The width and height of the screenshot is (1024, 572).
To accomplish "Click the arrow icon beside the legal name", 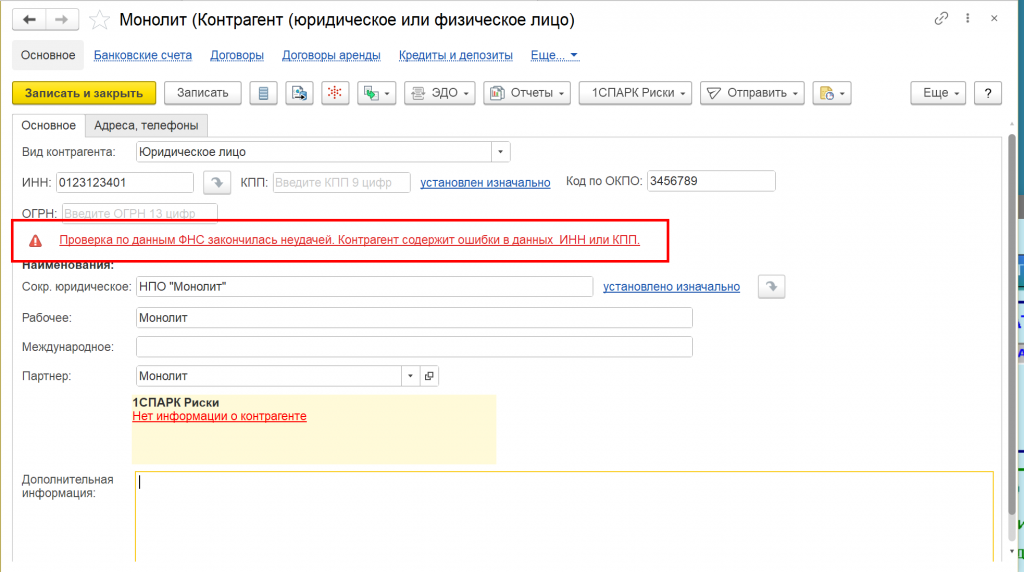I will pyautogui.click(x=771, y=287).
